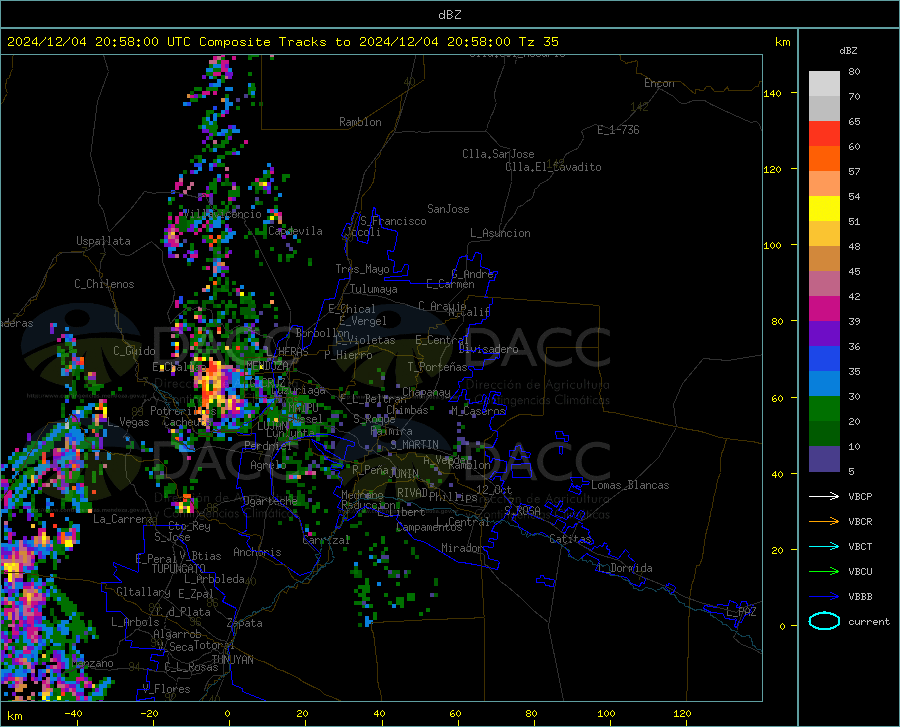Image resolution: width=900 pixels, height=727 pixels.
Task: Click the cyan 'current' ellipse legend icon
Action: (824, 621)
